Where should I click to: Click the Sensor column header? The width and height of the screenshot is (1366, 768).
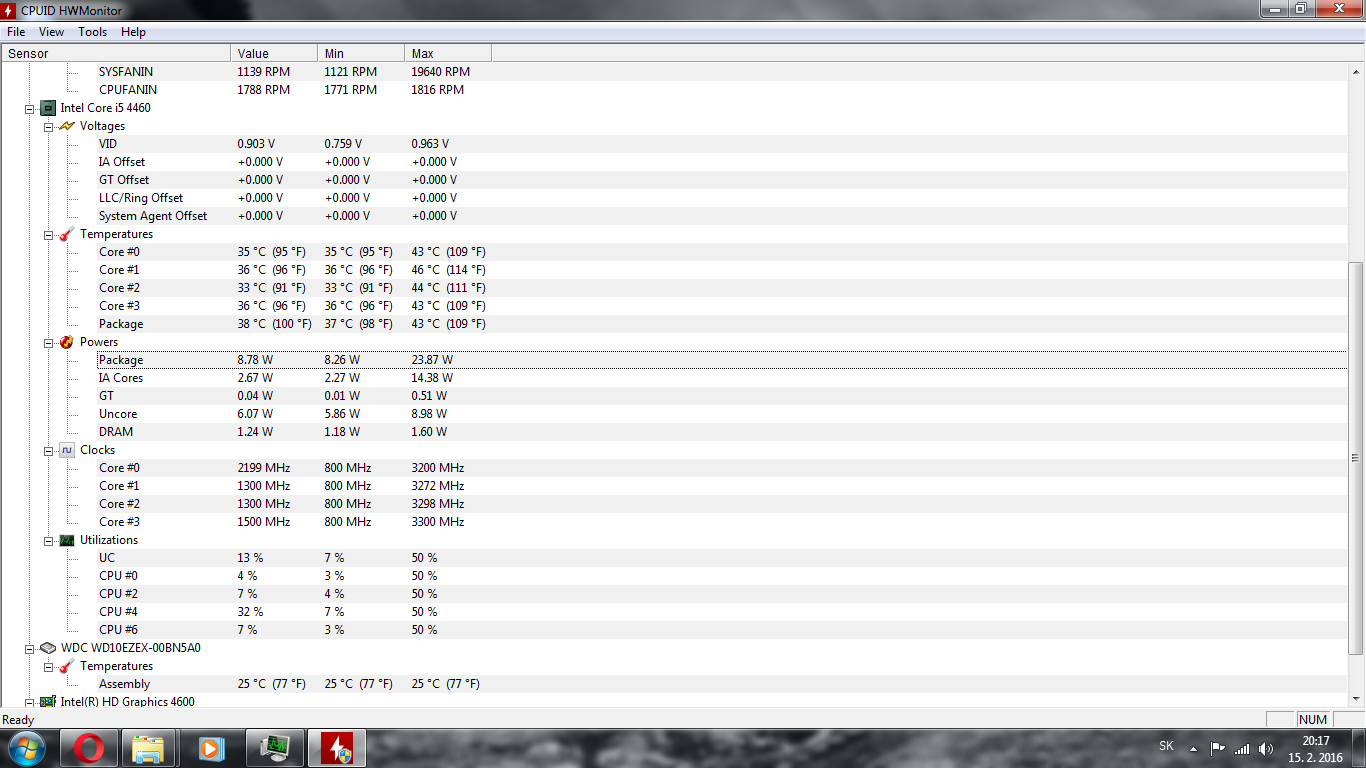tap(116, 53)
